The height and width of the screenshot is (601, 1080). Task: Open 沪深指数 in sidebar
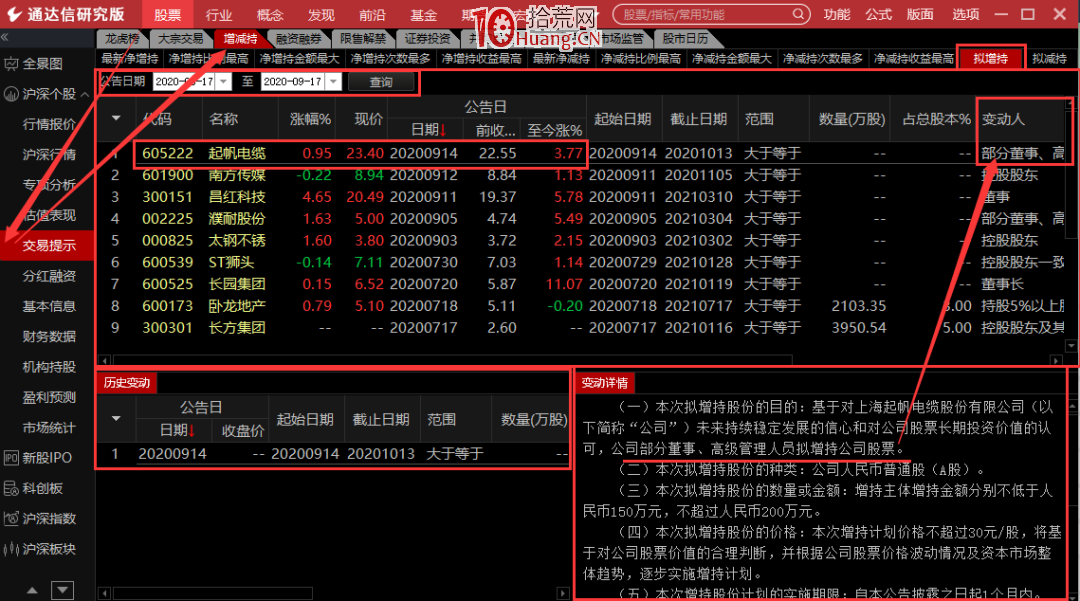[40, 518]
